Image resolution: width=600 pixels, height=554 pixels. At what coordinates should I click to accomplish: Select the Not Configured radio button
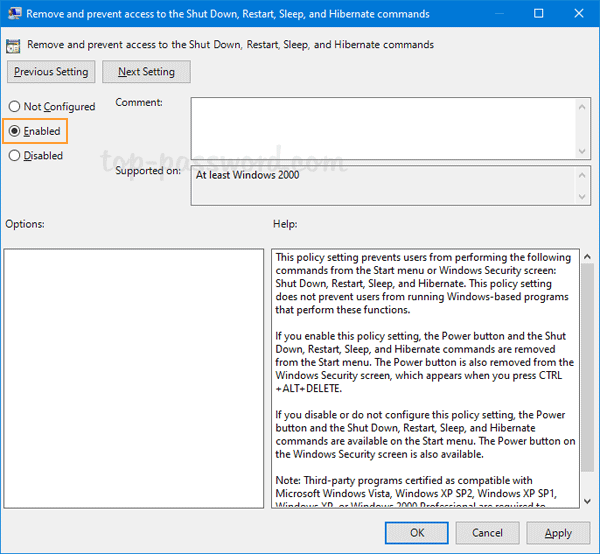[14, 107]
